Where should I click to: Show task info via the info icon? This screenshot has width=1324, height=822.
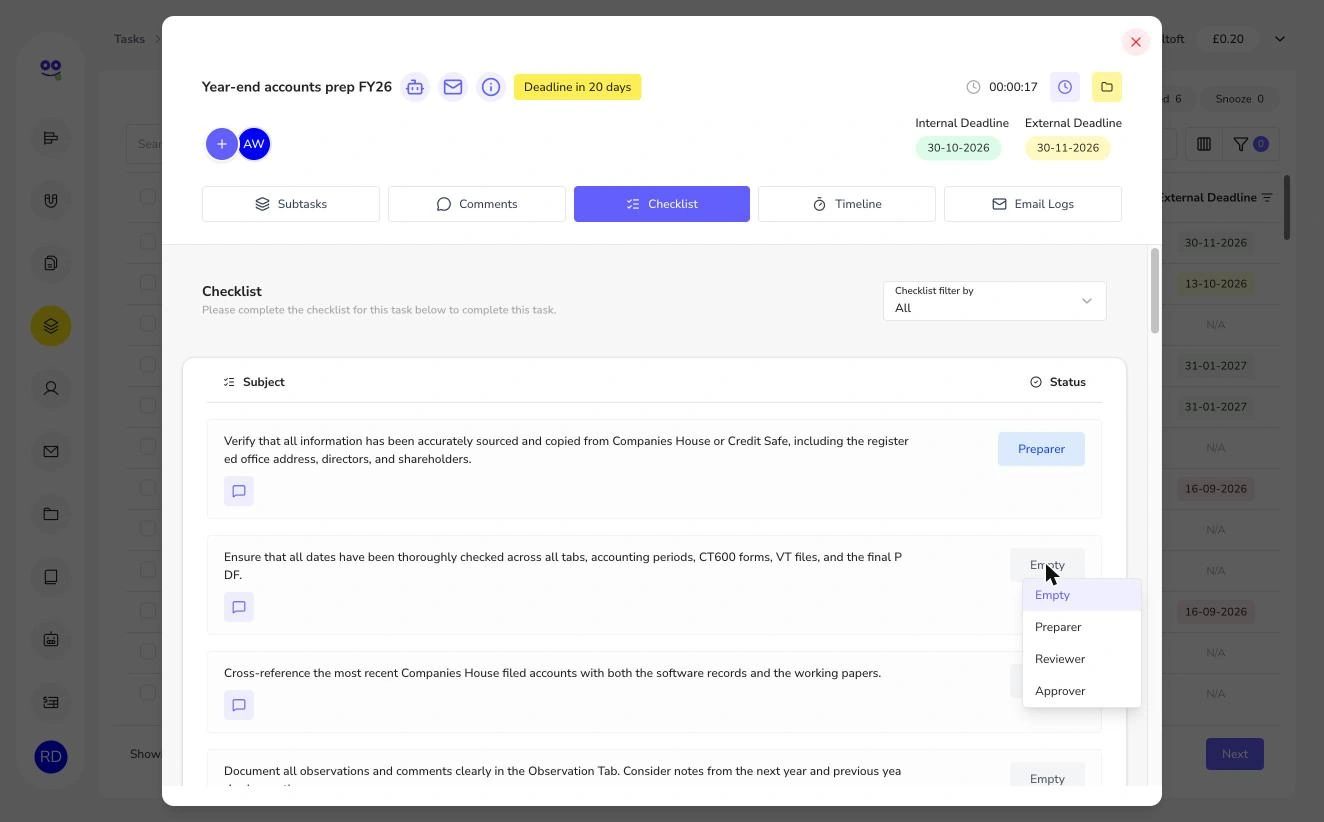click(491, 87)
